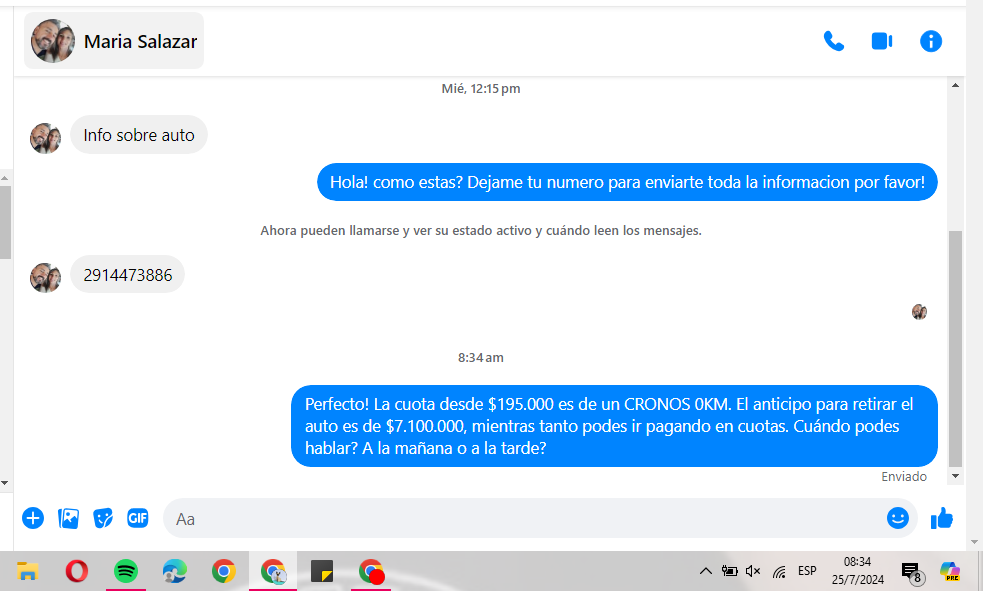Start a voice call with Maria Salazar
The width and height of the screenshot is (983, 591).
[833, 41]
